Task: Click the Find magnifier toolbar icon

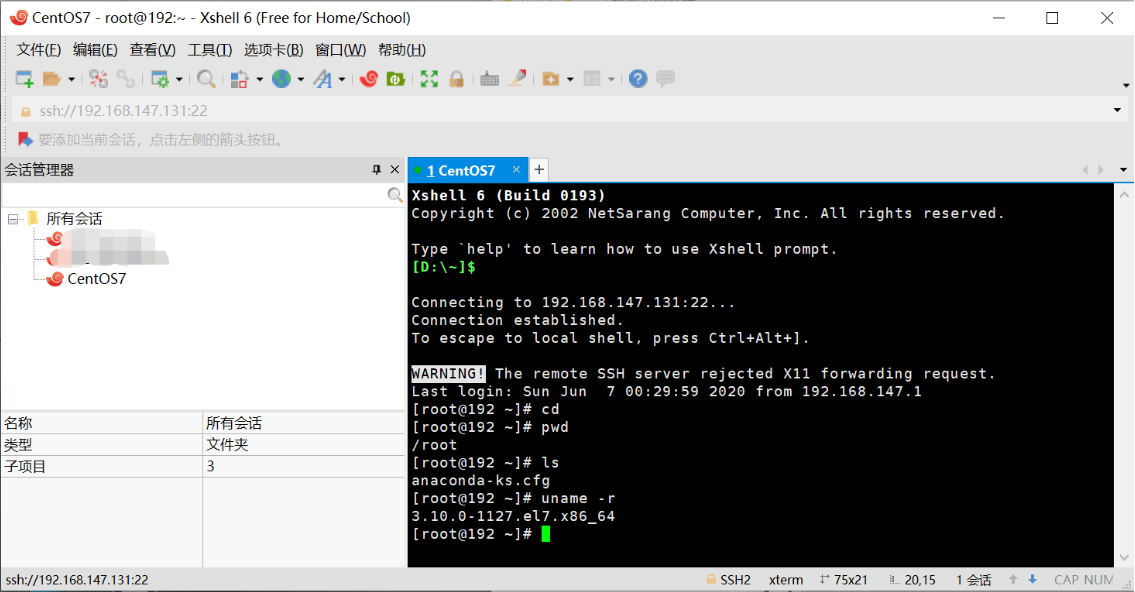Action: click(206, 79)
